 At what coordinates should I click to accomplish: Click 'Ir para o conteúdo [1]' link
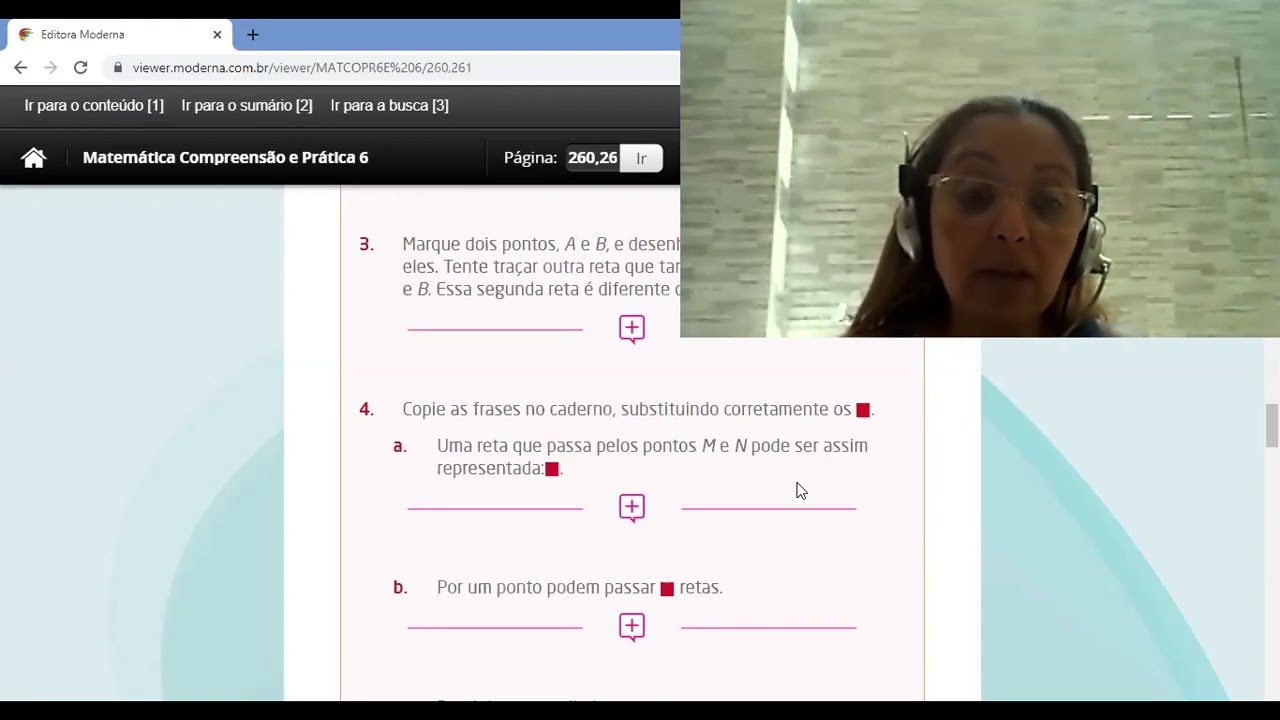(x=94, y=106)
